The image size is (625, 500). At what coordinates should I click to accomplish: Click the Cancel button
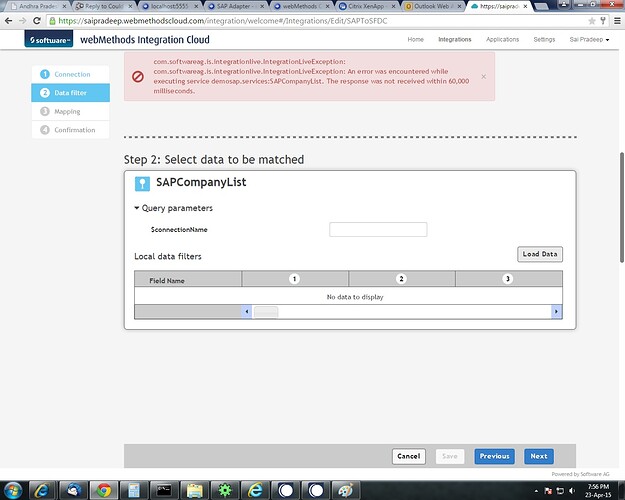[409, 456]
